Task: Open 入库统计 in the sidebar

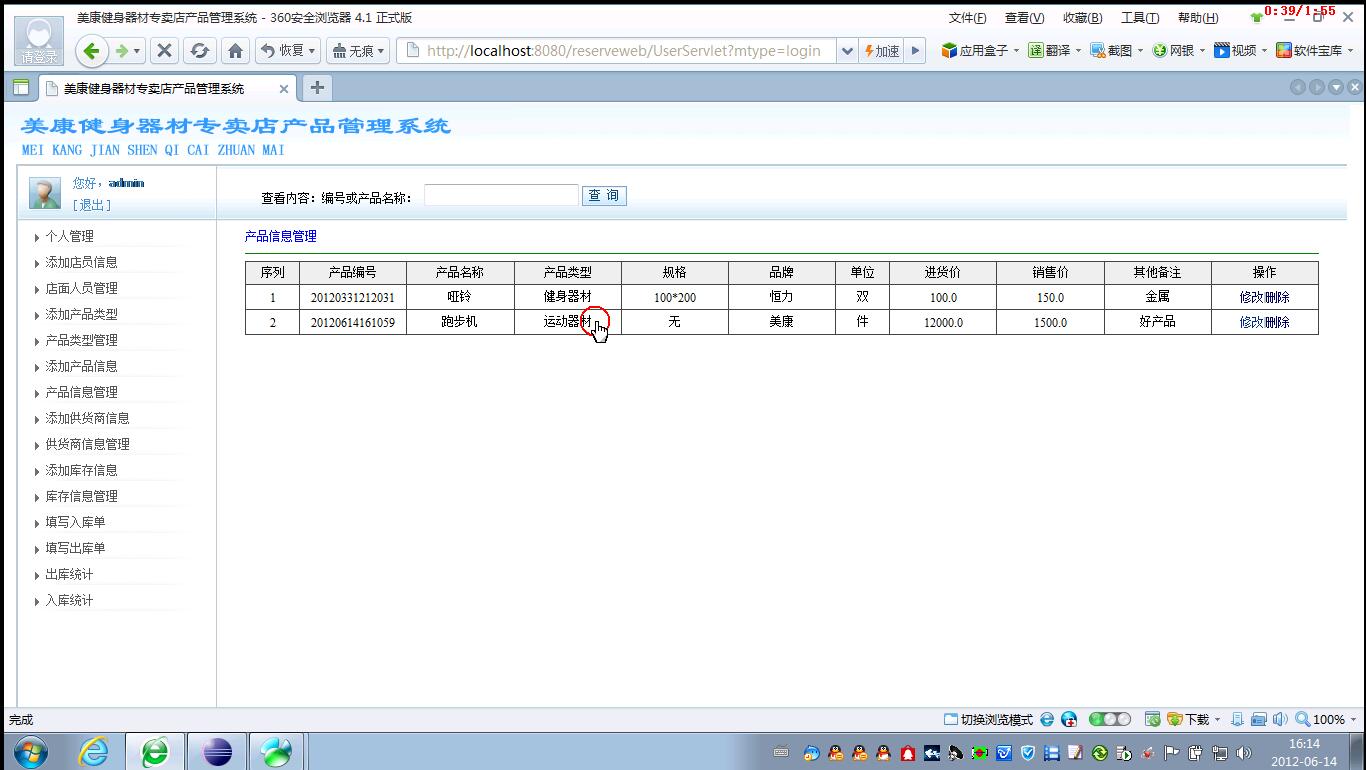Action: click(x=69, y=600)
